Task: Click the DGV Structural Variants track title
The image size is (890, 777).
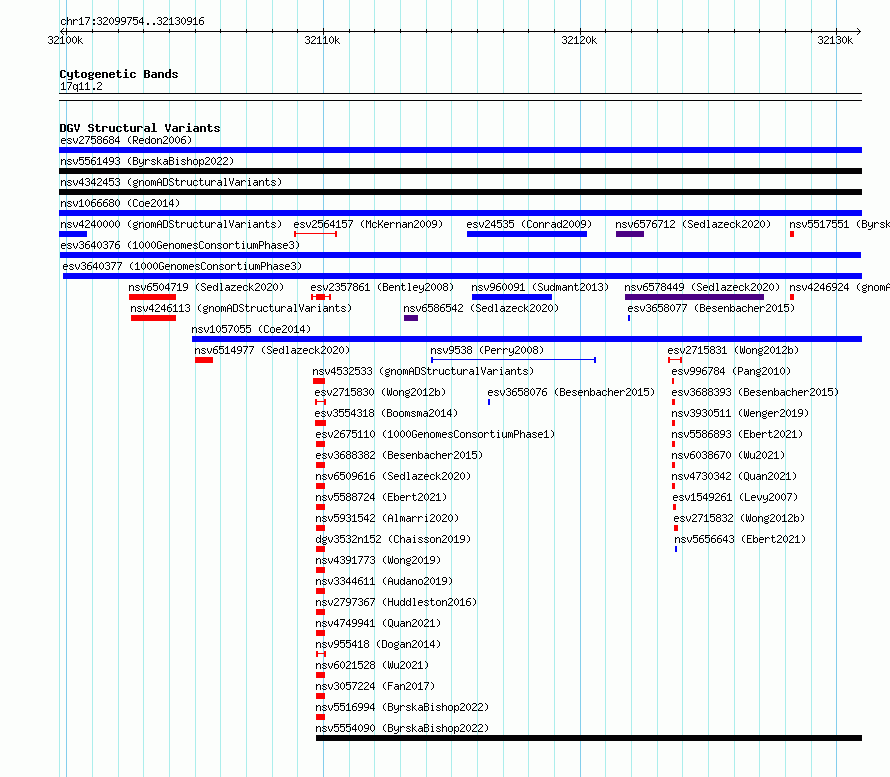Action: point(140,128)
